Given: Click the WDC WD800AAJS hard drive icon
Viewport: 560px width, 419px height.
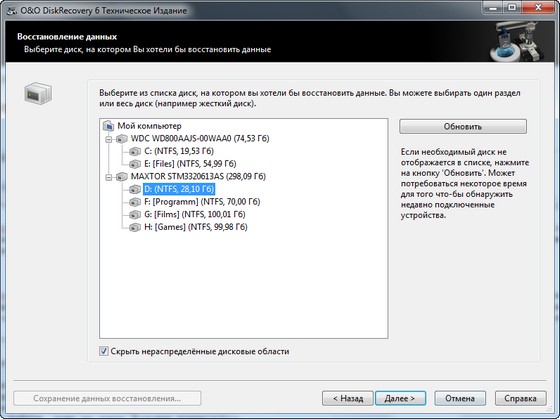Looking at the screenshot, I should 122,139.
